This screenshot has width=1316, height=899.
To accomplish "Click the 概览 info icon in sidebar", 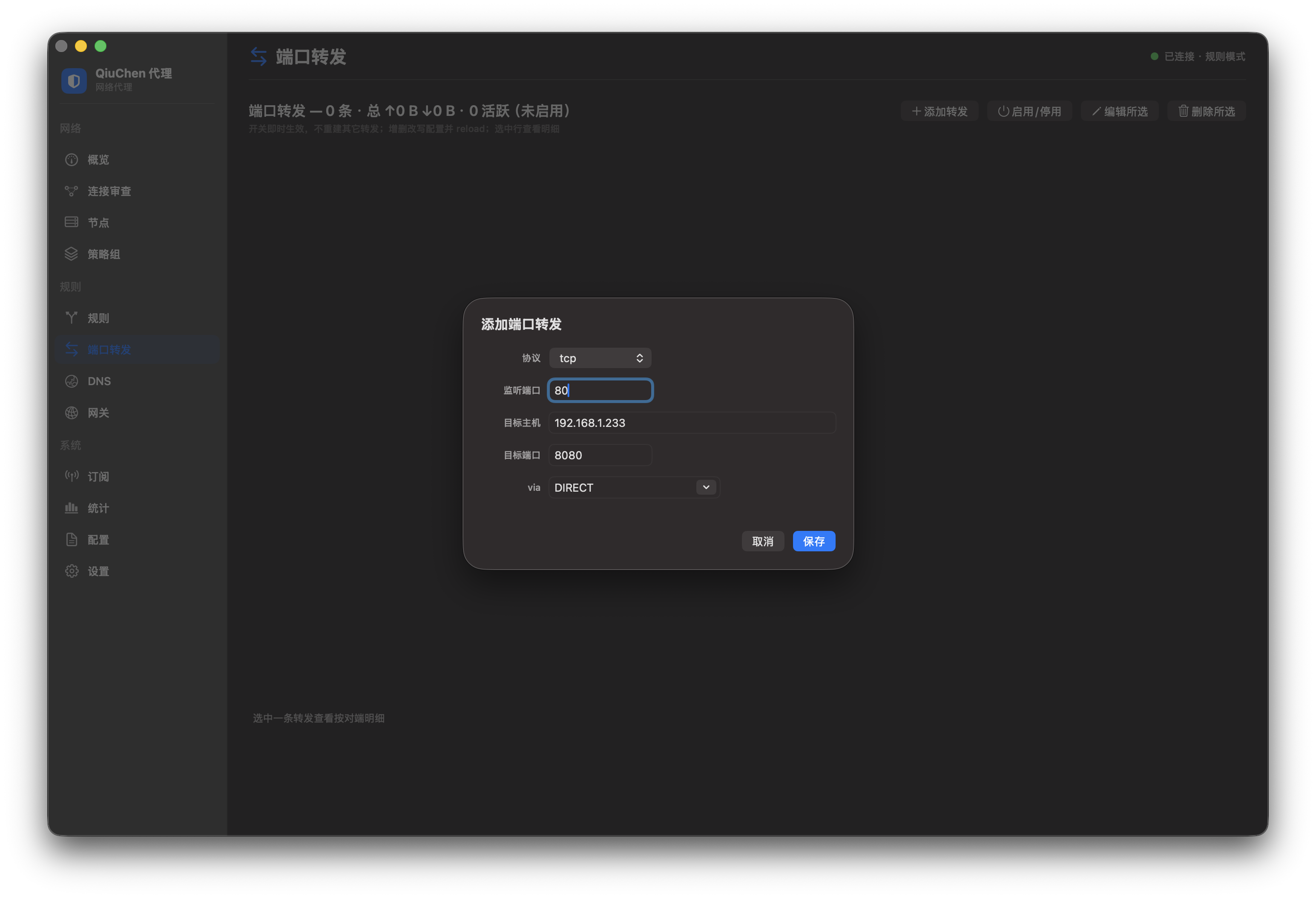I will 72,160.
